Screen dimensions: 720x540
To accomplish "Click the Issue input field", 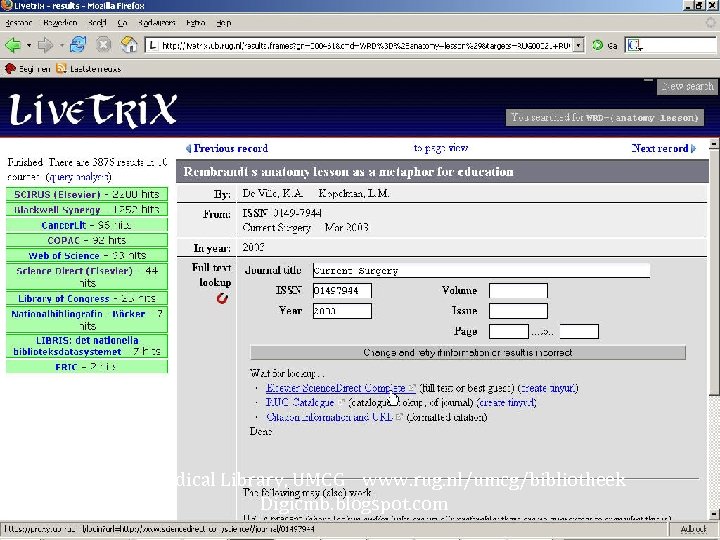I will click(518, 311).
